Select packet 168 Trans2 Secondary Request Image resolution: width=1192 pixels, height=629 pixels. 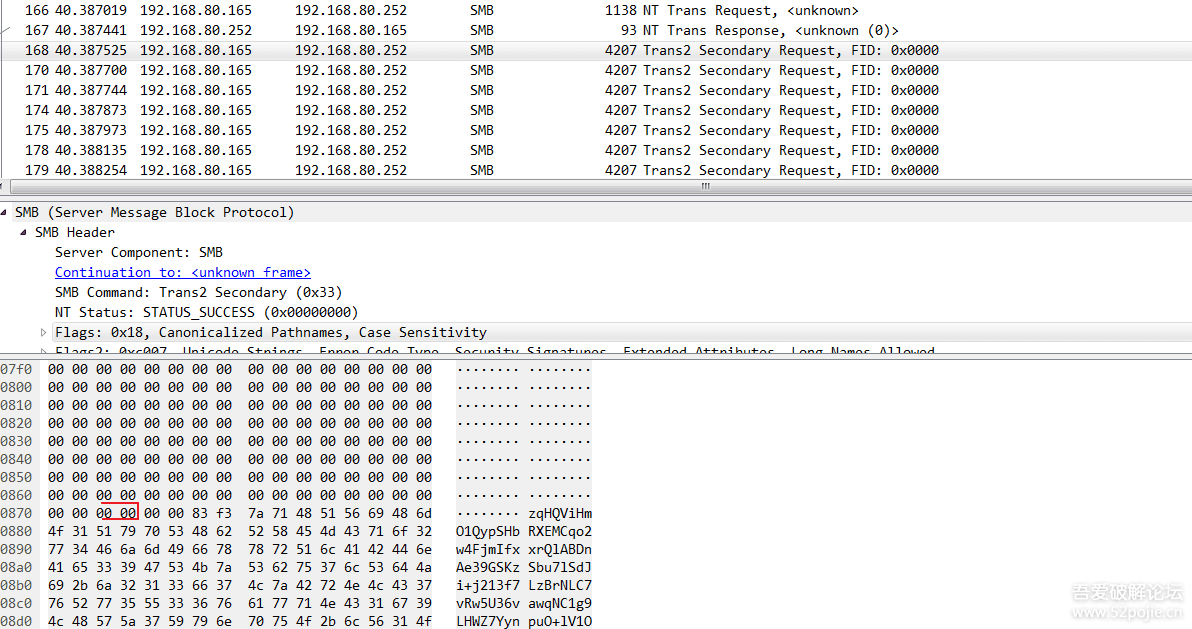coord(480,50)
